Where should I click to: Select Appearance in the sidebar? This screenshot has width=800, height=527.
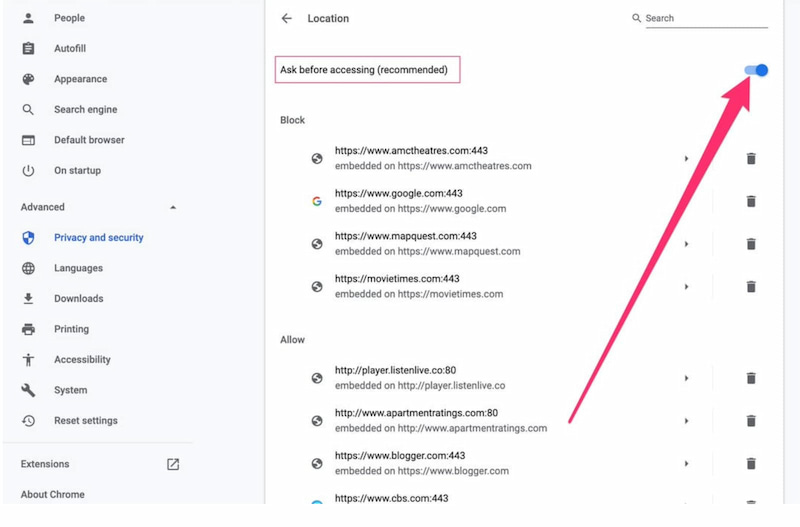pyautogui.click(x=80, y=79)
